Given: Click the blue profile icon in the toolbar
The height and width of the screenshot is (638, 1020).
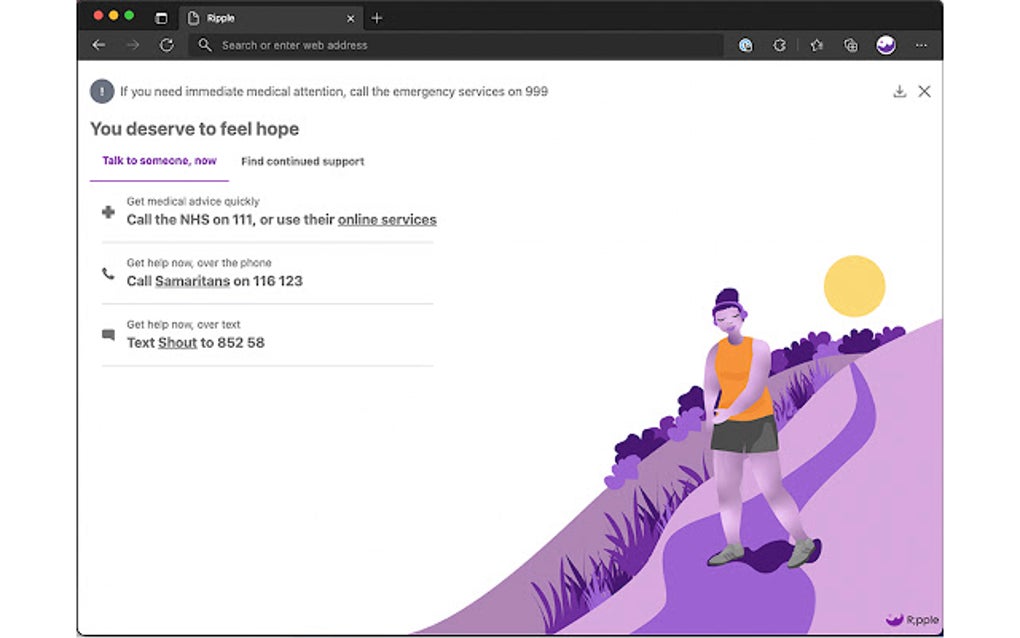Looking at the screenshot, I should [745, 45].
